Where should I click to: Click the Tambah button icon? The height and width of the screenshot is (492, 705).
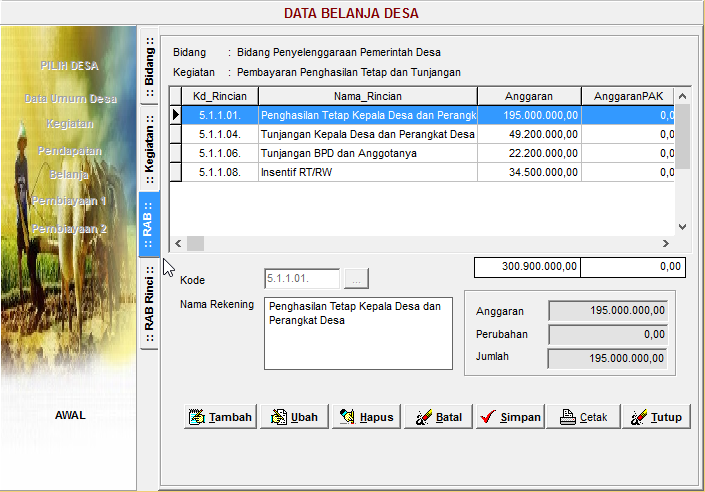(197, 417)
